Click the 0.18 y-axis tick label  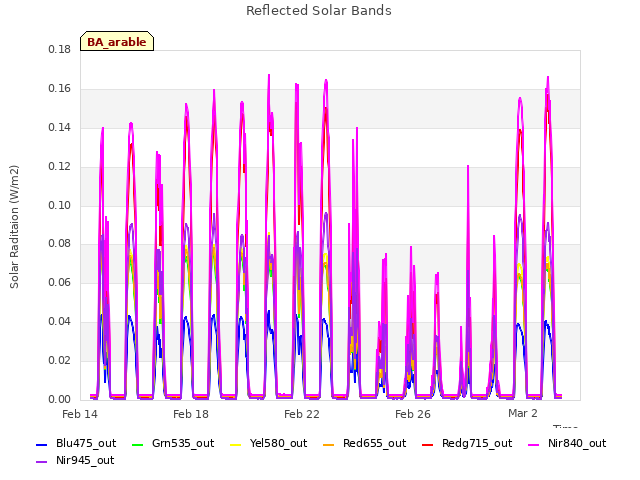coord(60,50)
